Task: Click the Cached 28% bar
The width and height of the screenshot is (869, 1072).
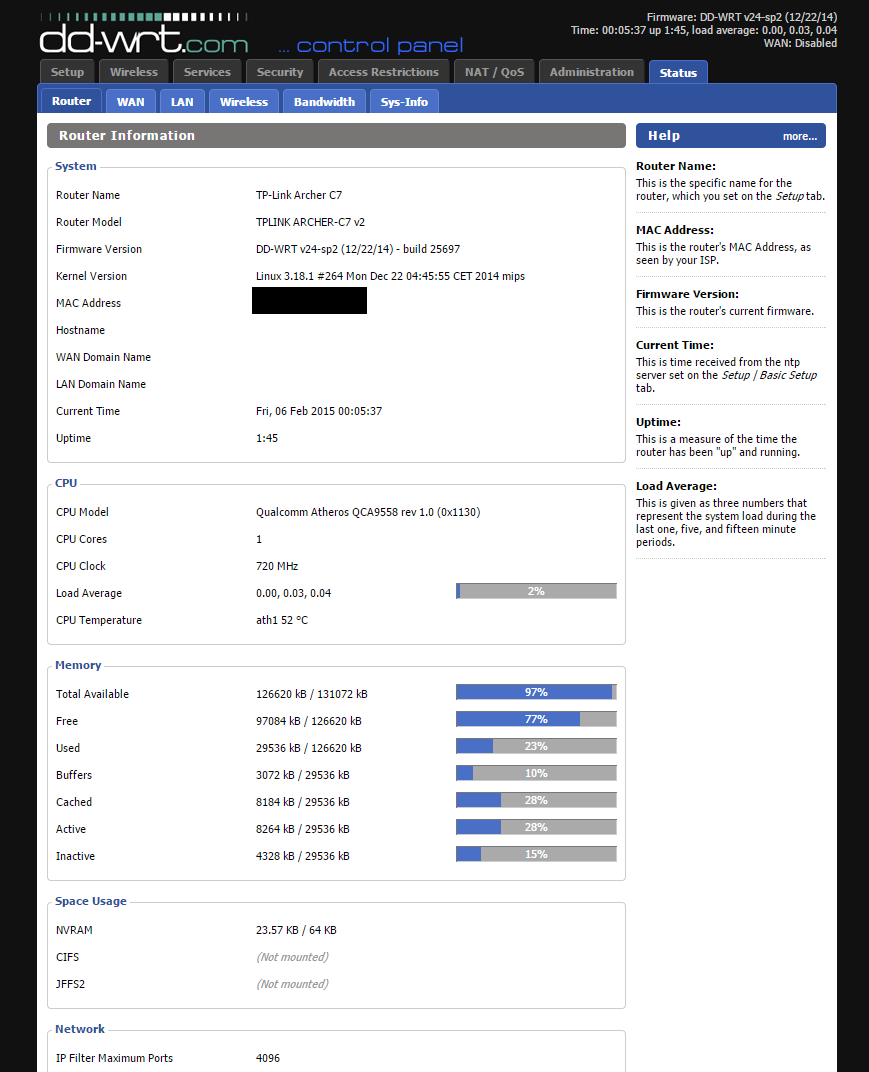Action: [x=536, y=800]
